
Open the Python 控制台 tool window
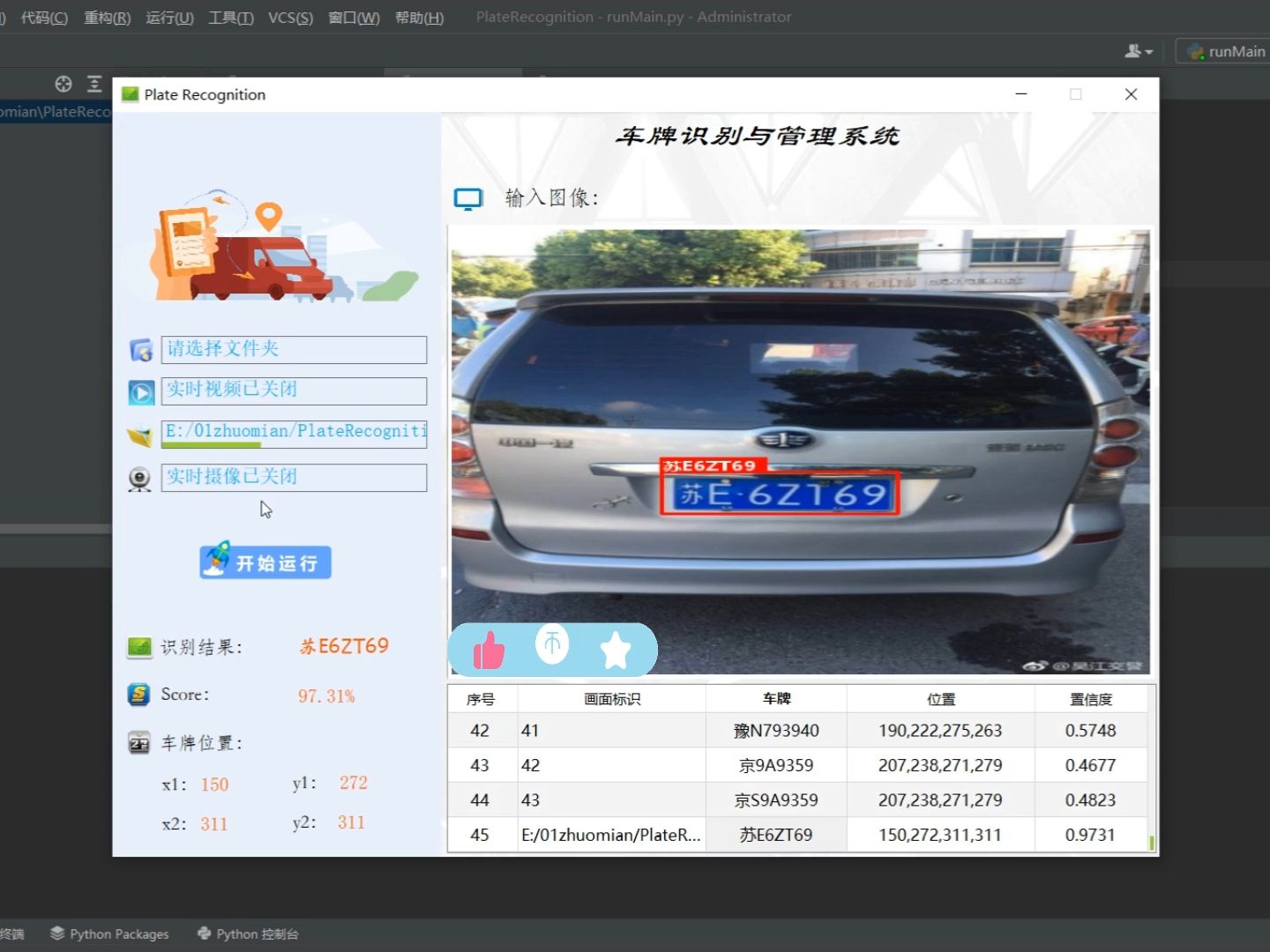pos(248,933)
